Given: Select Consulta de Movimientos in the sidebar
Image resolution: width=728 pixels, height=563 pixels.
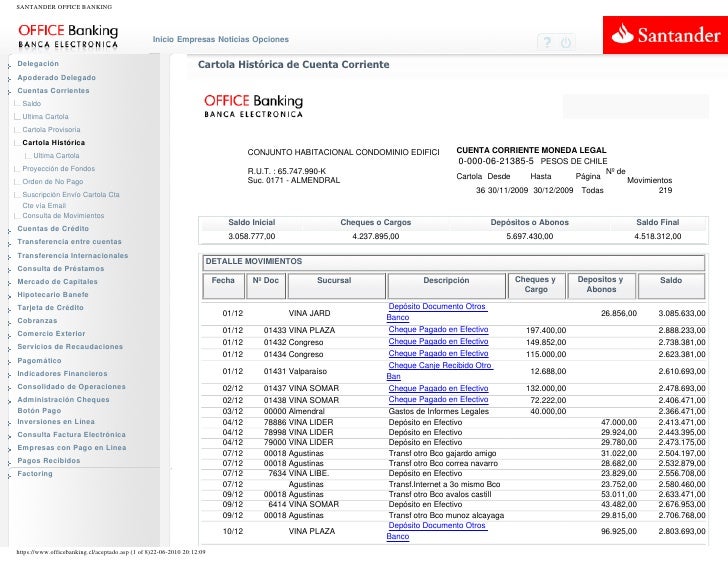Looking at the screenshot, I should pyautogui.click(x=63, y=216).
